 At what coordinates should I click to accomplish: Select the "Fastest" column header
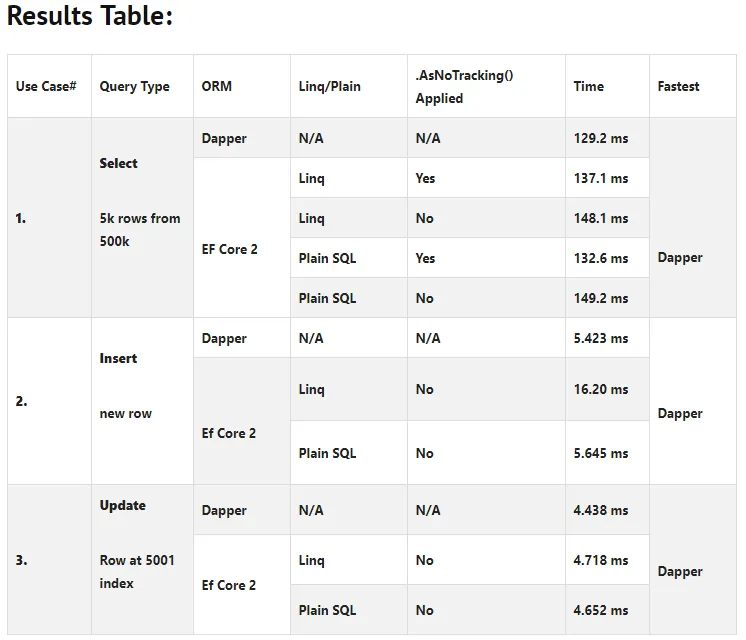[678, 87]
